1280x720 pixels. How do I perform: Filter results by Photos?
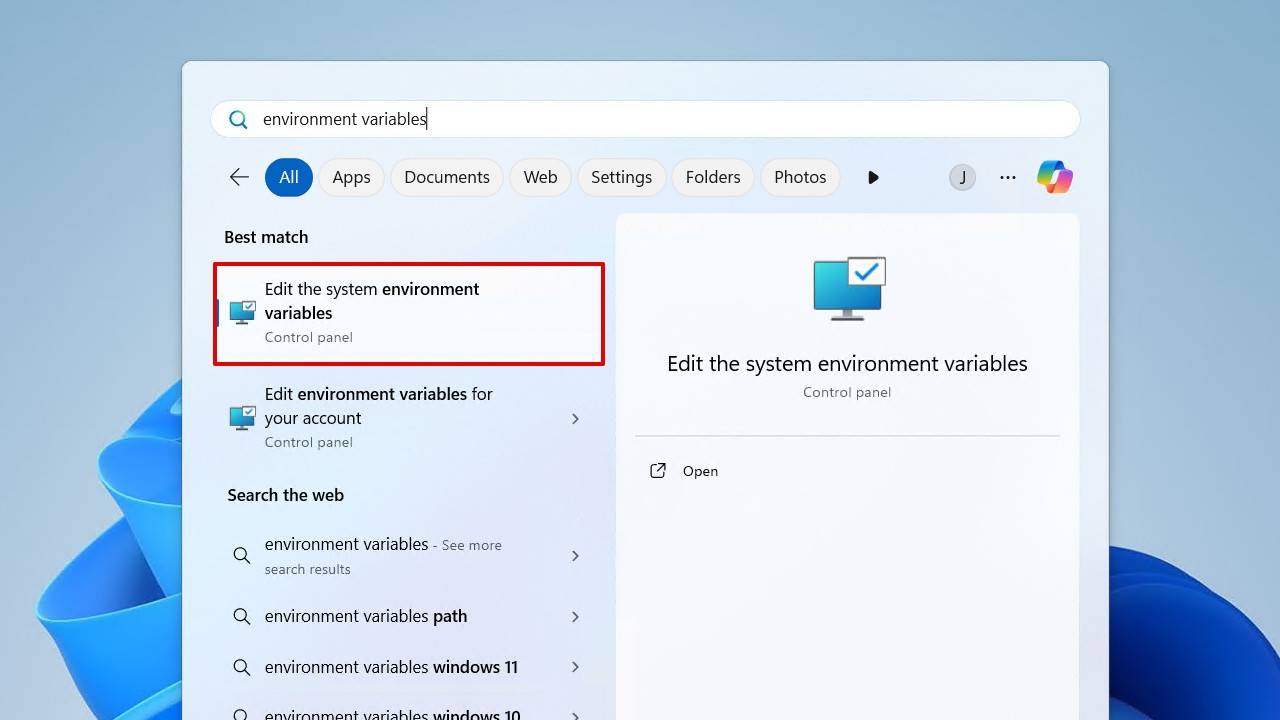(800, 177)
